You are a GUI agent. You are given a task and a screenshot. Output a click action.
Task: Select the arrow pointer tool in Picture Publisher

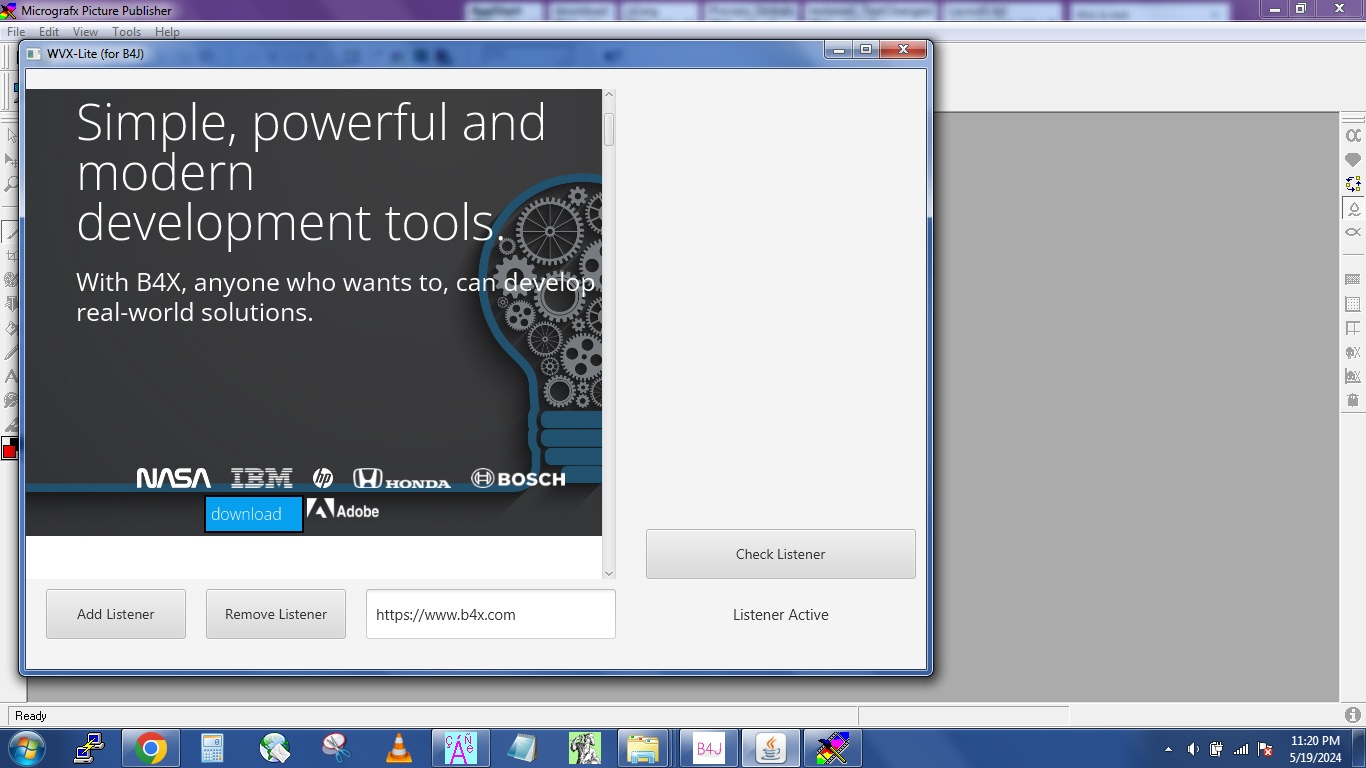[x=11, y=135]
